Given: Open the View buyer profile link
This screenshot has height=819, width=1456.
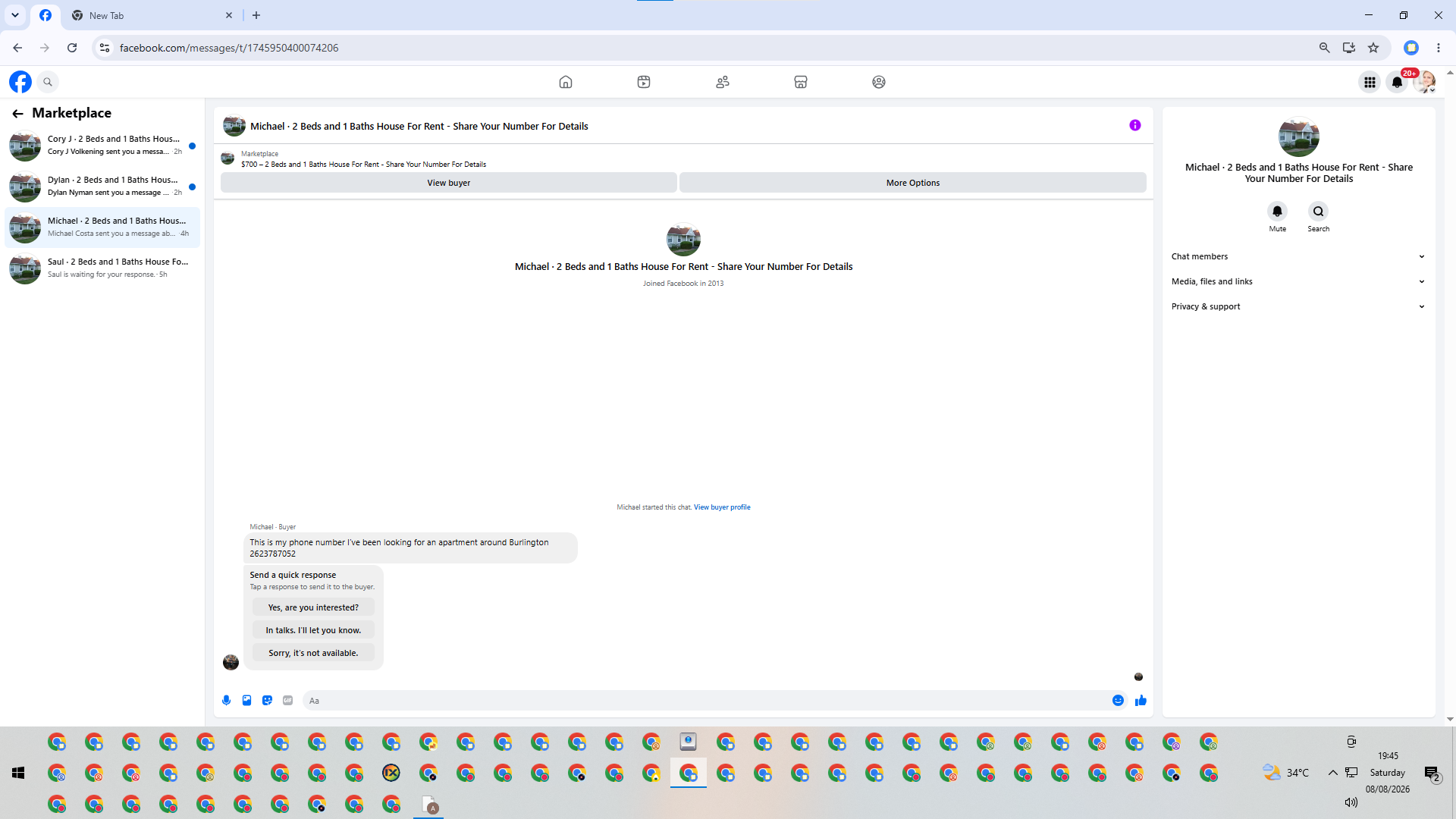Looking at the screenshot, I should [722, 507].
